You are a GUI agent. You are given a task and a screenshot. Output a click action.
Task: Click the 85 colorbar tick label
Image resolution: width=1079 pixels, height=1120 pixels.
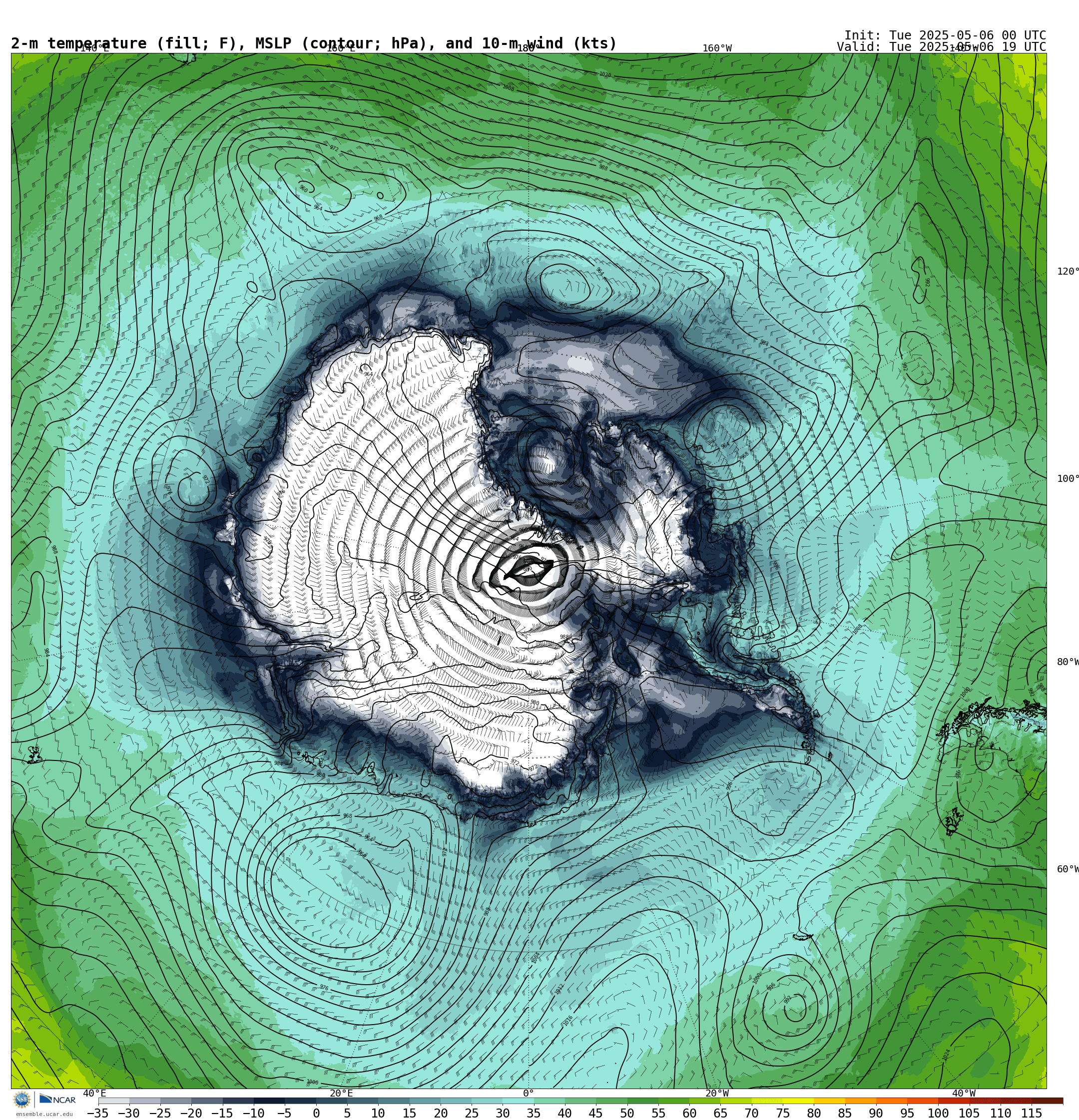[845, 1113]
